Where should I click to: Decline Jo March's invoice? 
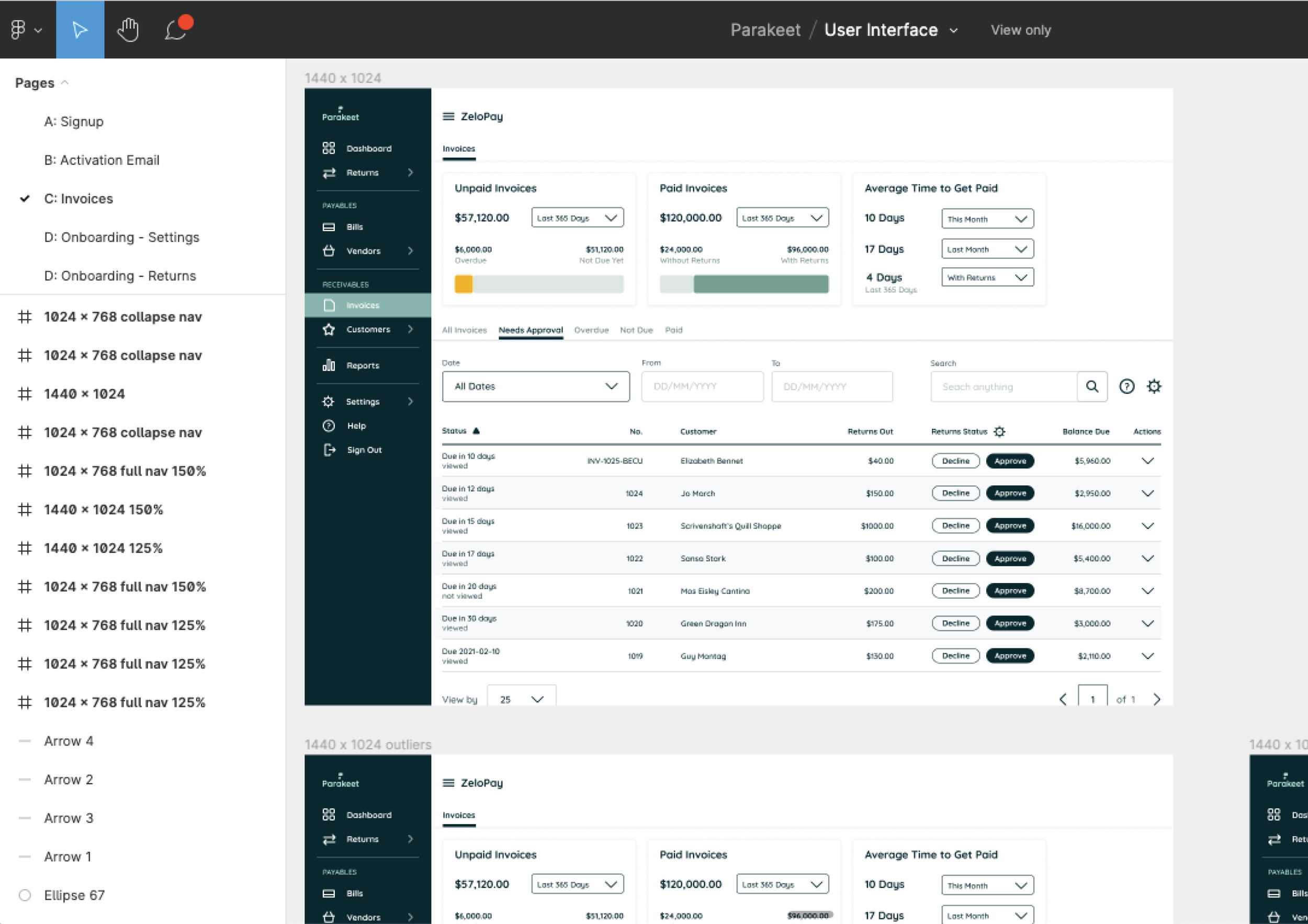pos(955,494)
